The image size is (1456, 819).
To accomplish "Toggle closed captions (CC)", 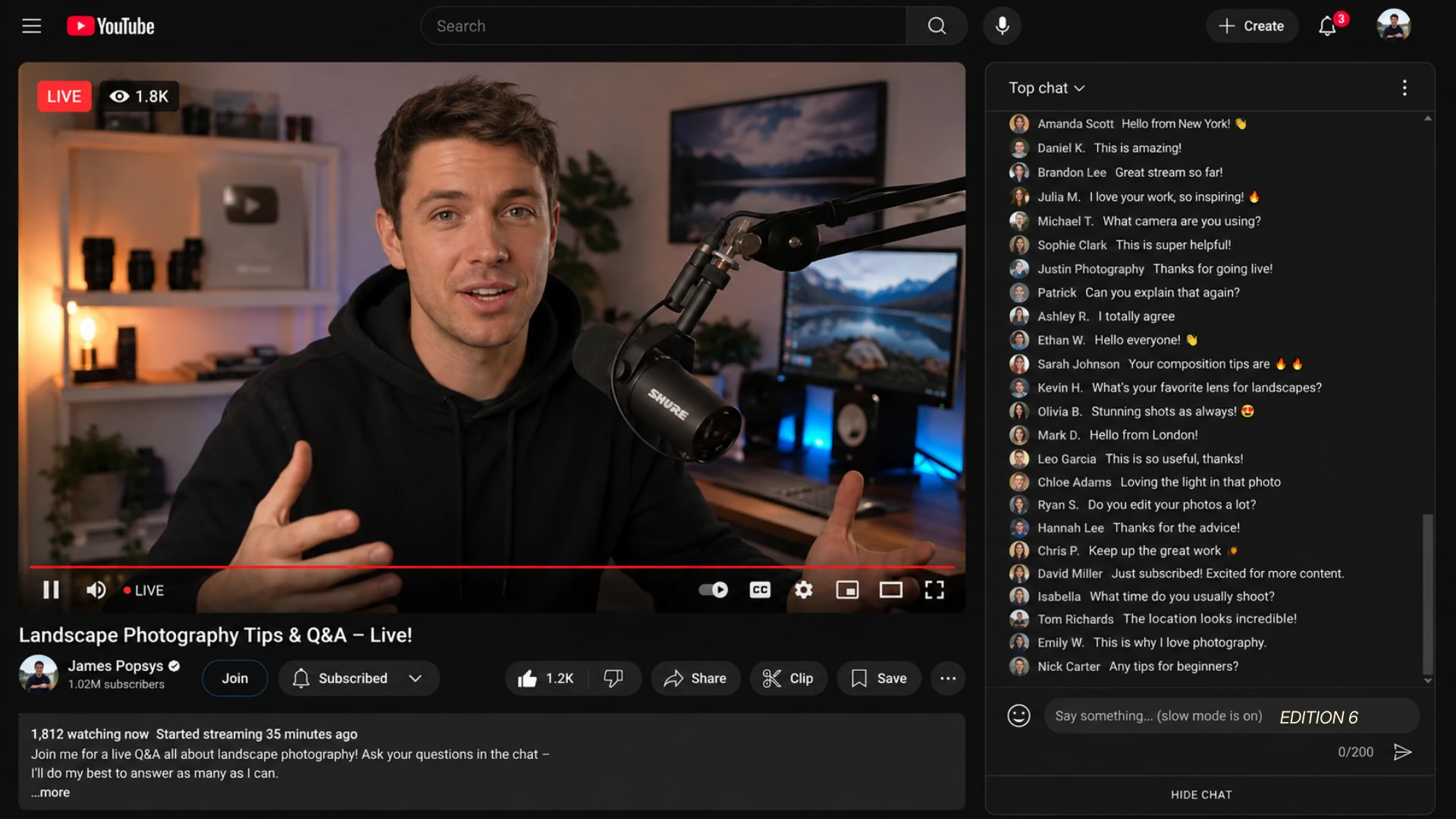I will click(760, 590).
